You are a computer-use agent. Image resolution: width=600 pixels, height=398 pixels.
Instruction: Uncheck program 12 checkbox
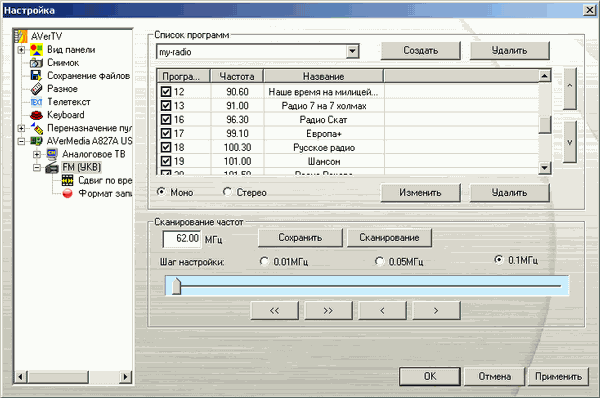[166, 92]
